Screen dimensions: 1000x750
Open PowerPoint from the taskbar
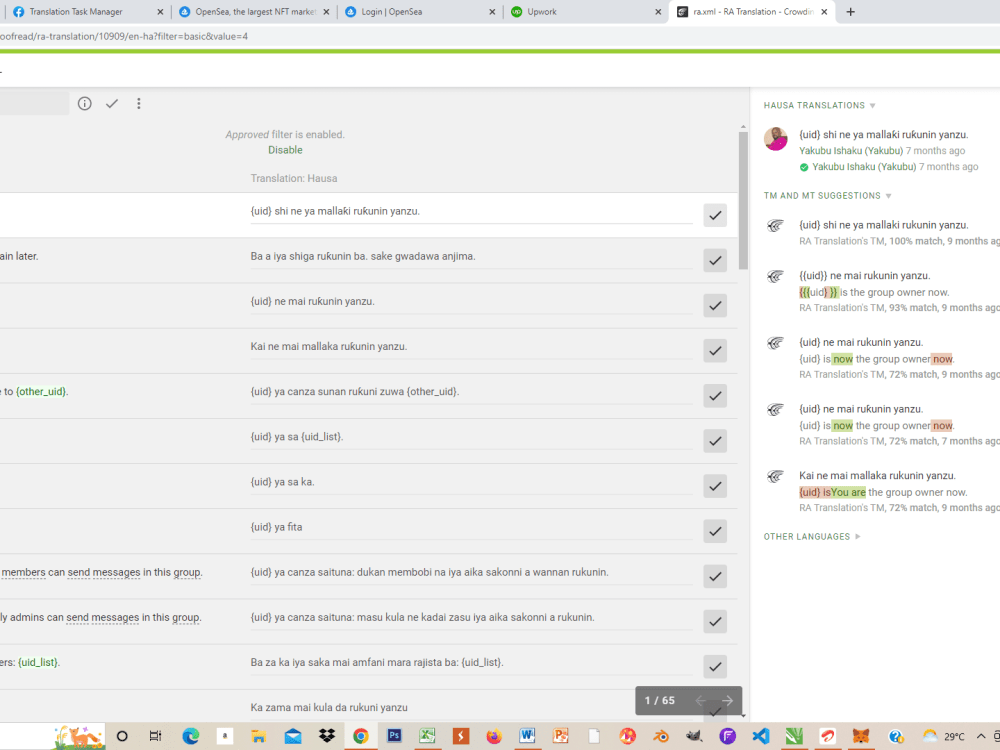(561, 735)
